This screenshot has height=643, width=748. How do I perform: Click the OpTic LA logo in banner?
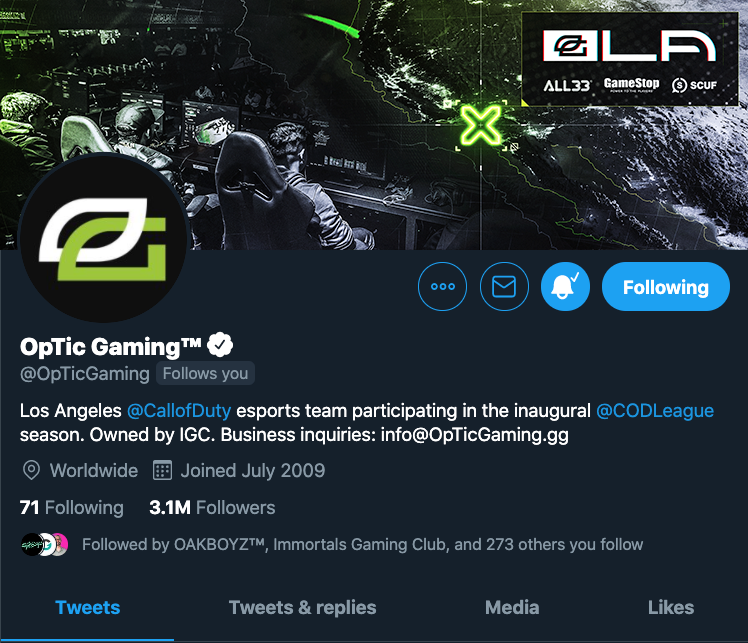(629, 46)
